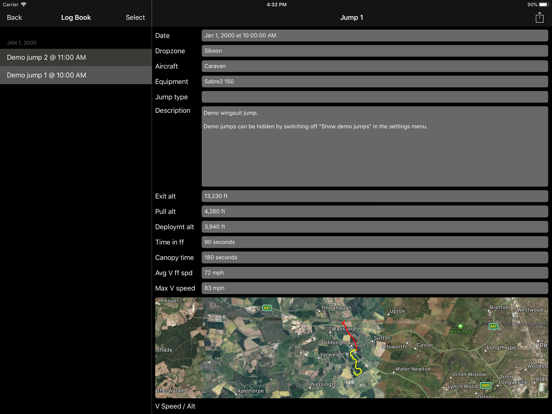This screenshot has height=414, width=552.
Task: Edit Exit alt field 13,230 ft
Action: pos(375,196)
